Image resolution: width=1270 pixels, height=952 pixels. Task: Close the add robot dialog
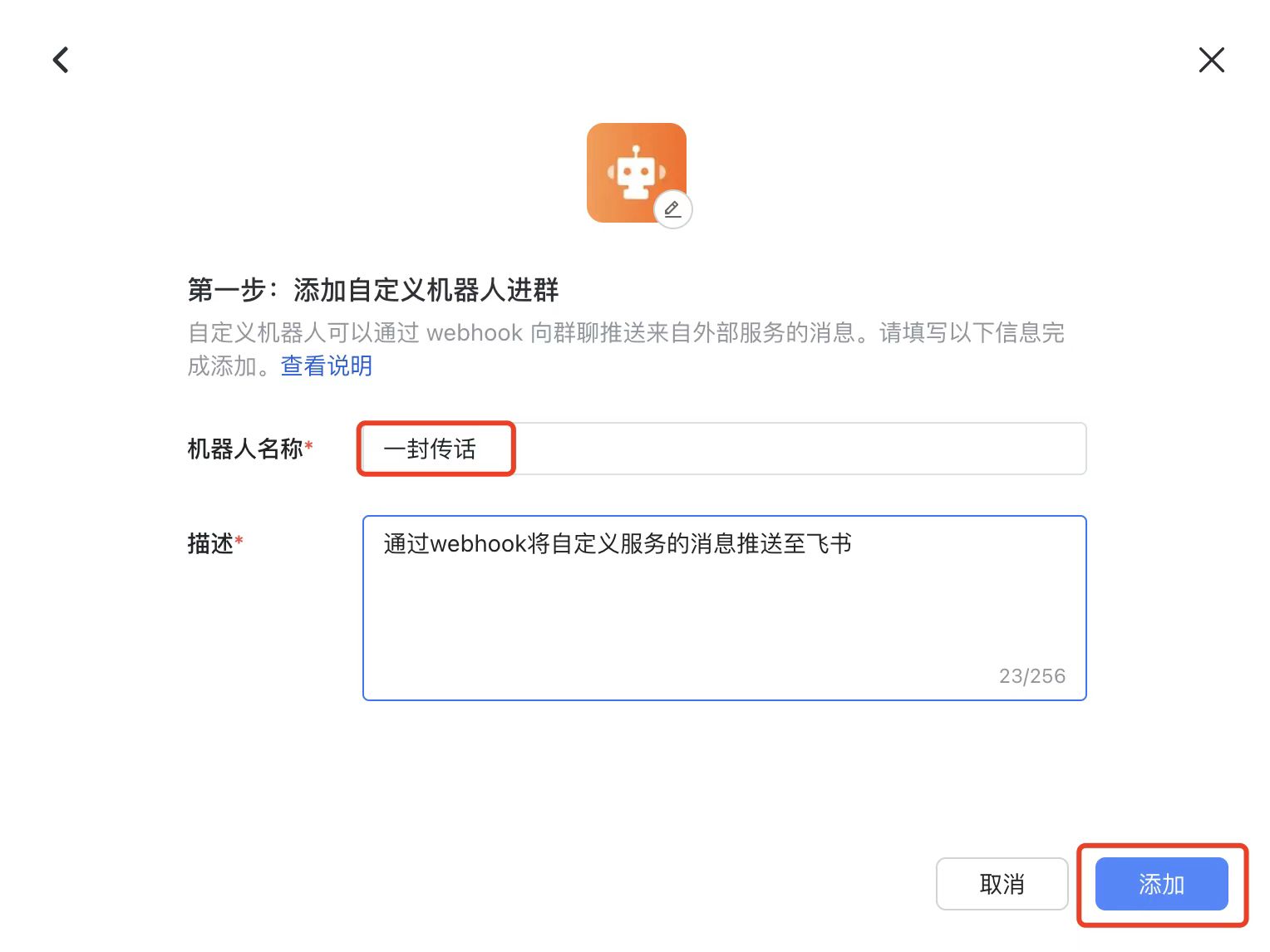[1211, 60]
